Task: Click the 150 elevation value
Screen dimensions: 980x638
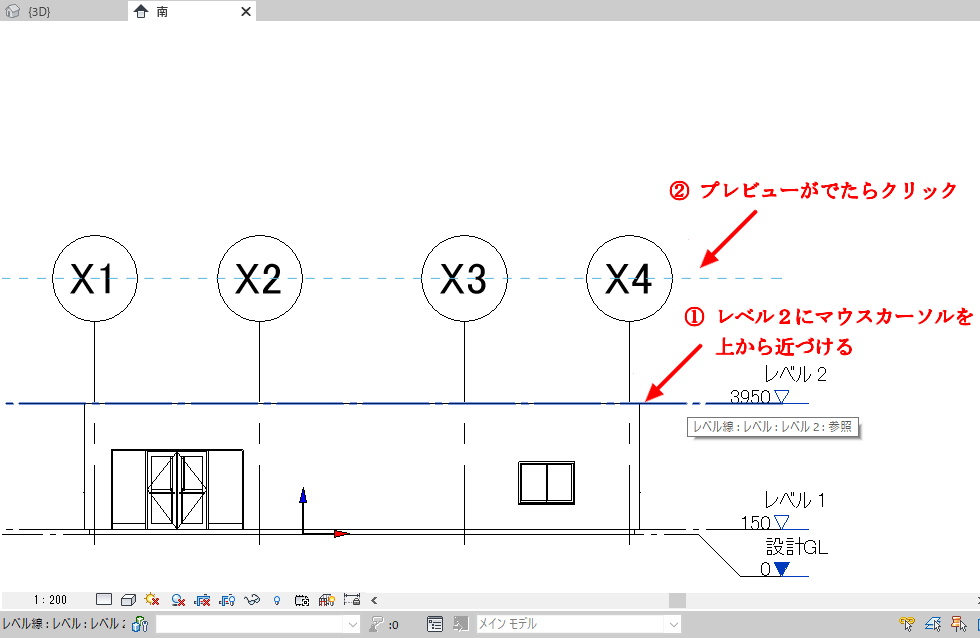Action: click(756, 522)
